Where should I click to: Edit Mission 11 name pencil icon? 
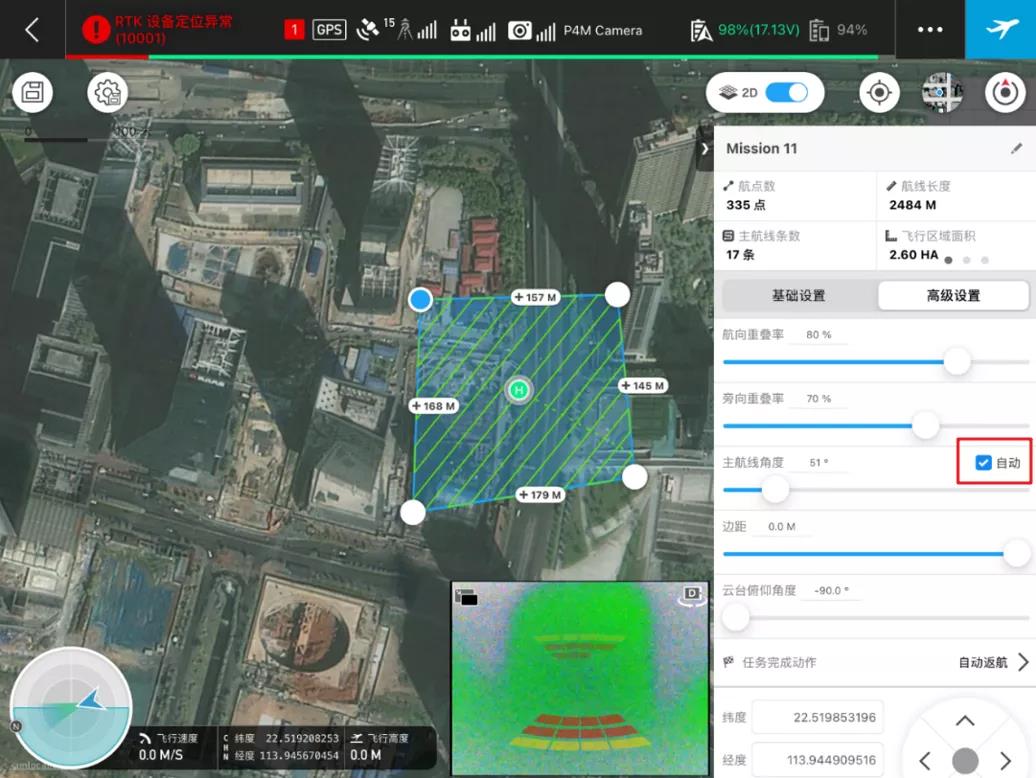(1016, 148)
